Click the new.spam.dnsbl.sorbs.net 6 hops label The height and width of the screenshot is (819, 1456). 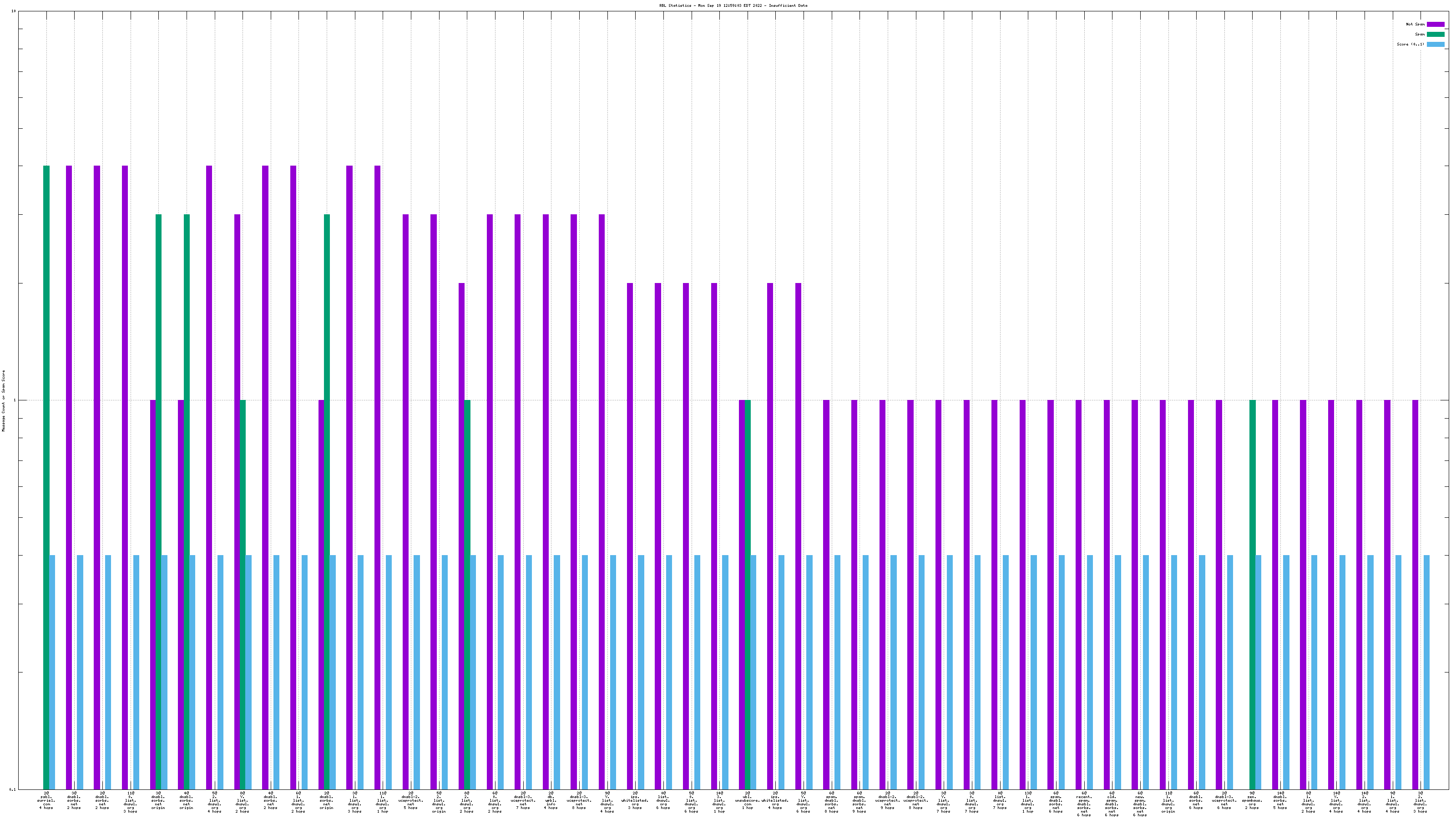coord(1140,804)
